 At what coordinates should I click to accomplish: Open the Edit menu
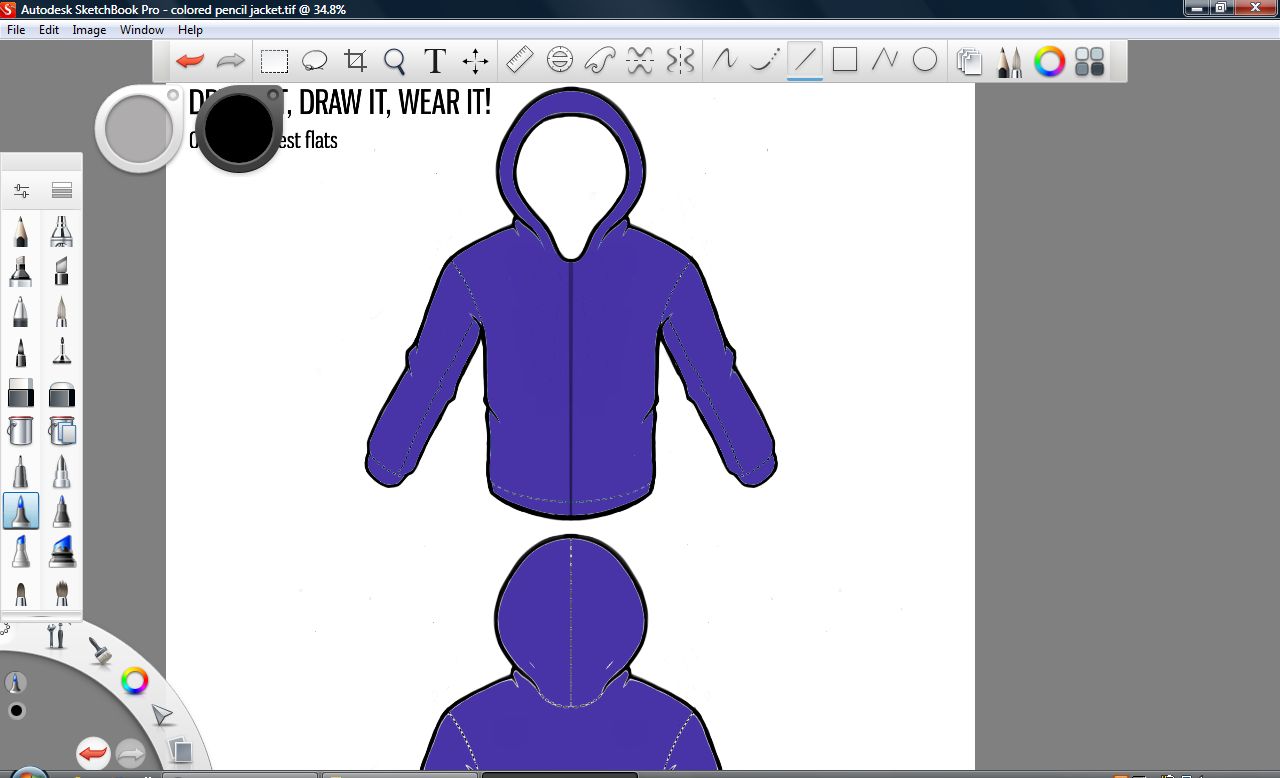tap(49, 30)
